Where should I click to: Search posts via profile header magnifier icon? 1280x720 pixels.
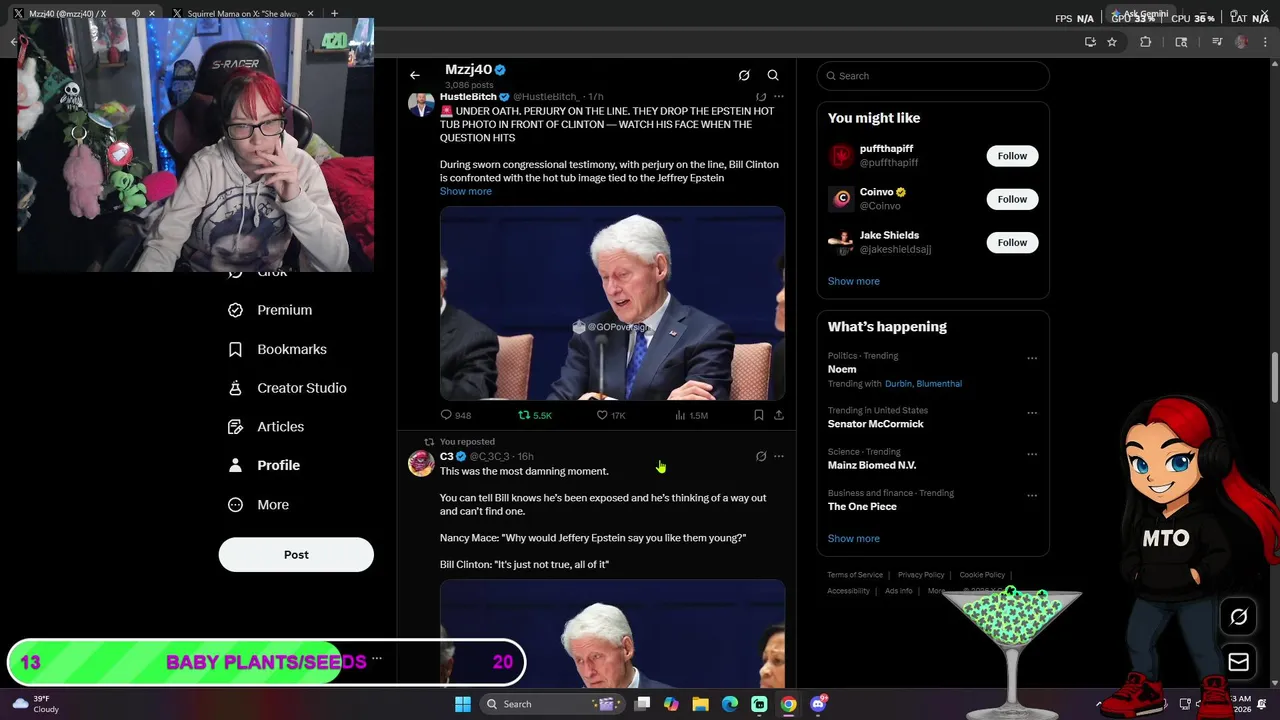click(x=773, y=75)
